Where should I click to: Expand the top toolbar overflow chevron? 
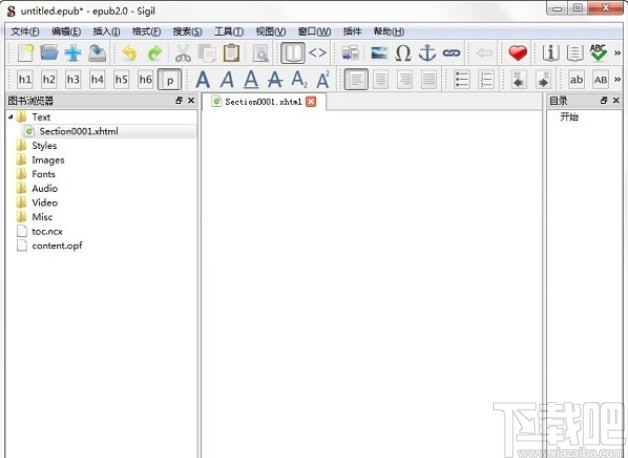pyautogui.click(x=618, y=53)
